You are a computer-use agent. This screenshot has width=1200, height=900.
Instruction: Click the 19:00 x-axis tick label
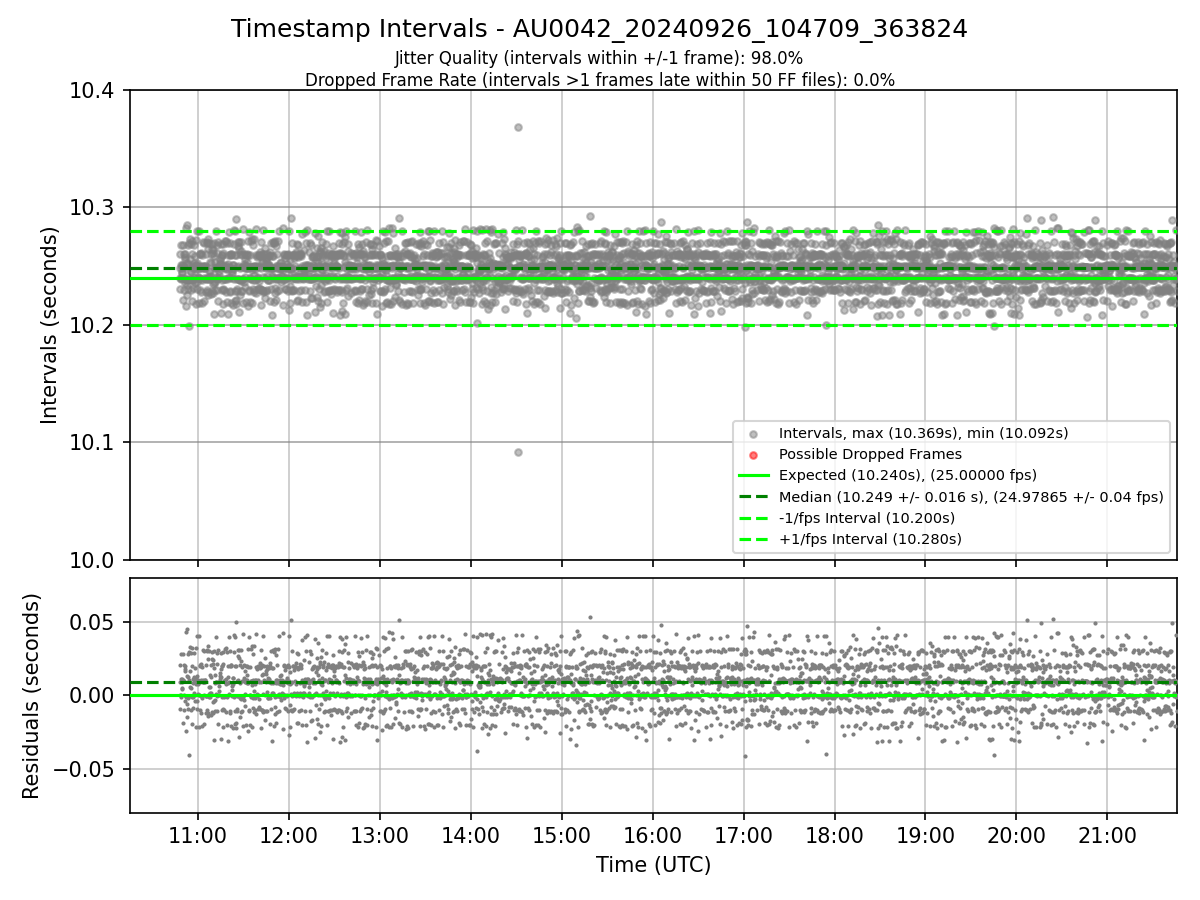(x=925, y=834)
